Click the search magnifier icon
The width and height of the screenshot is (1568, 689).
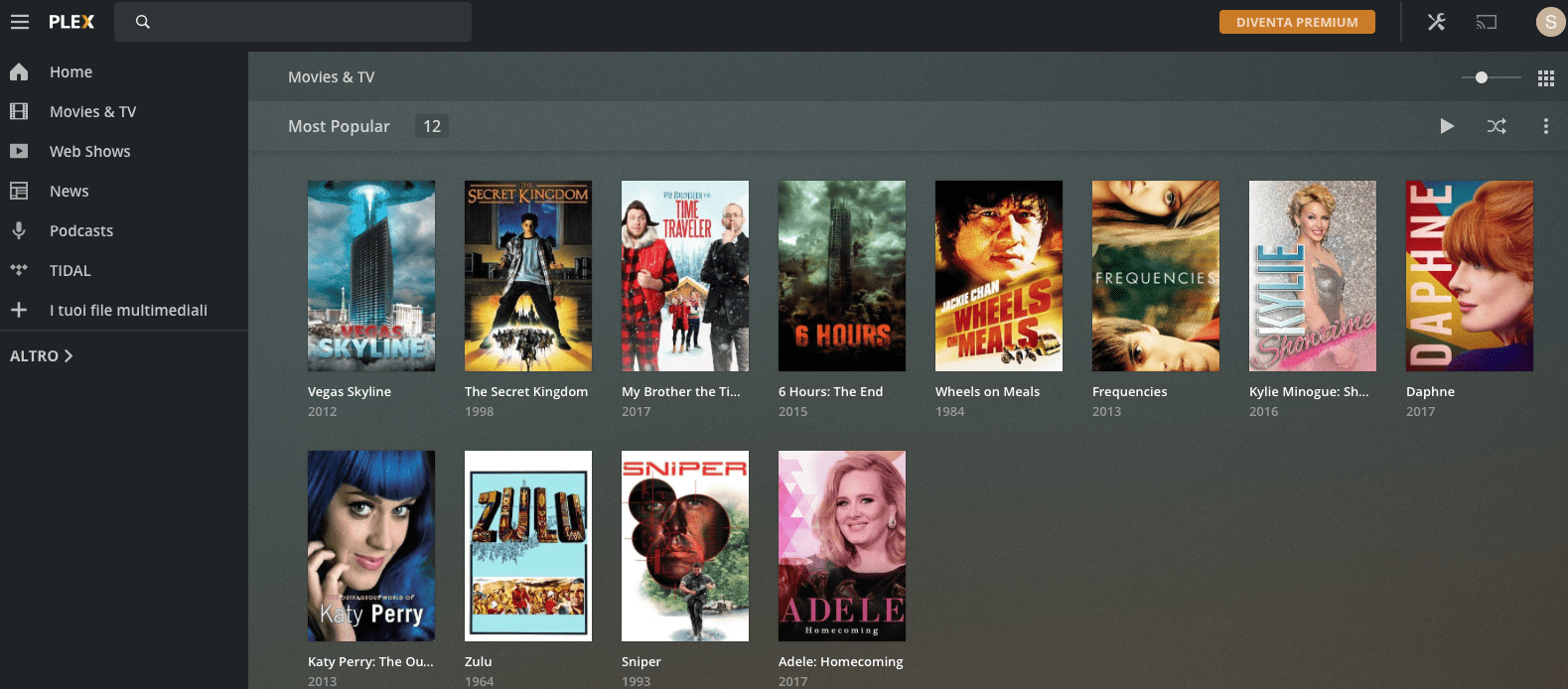(143, 22)
